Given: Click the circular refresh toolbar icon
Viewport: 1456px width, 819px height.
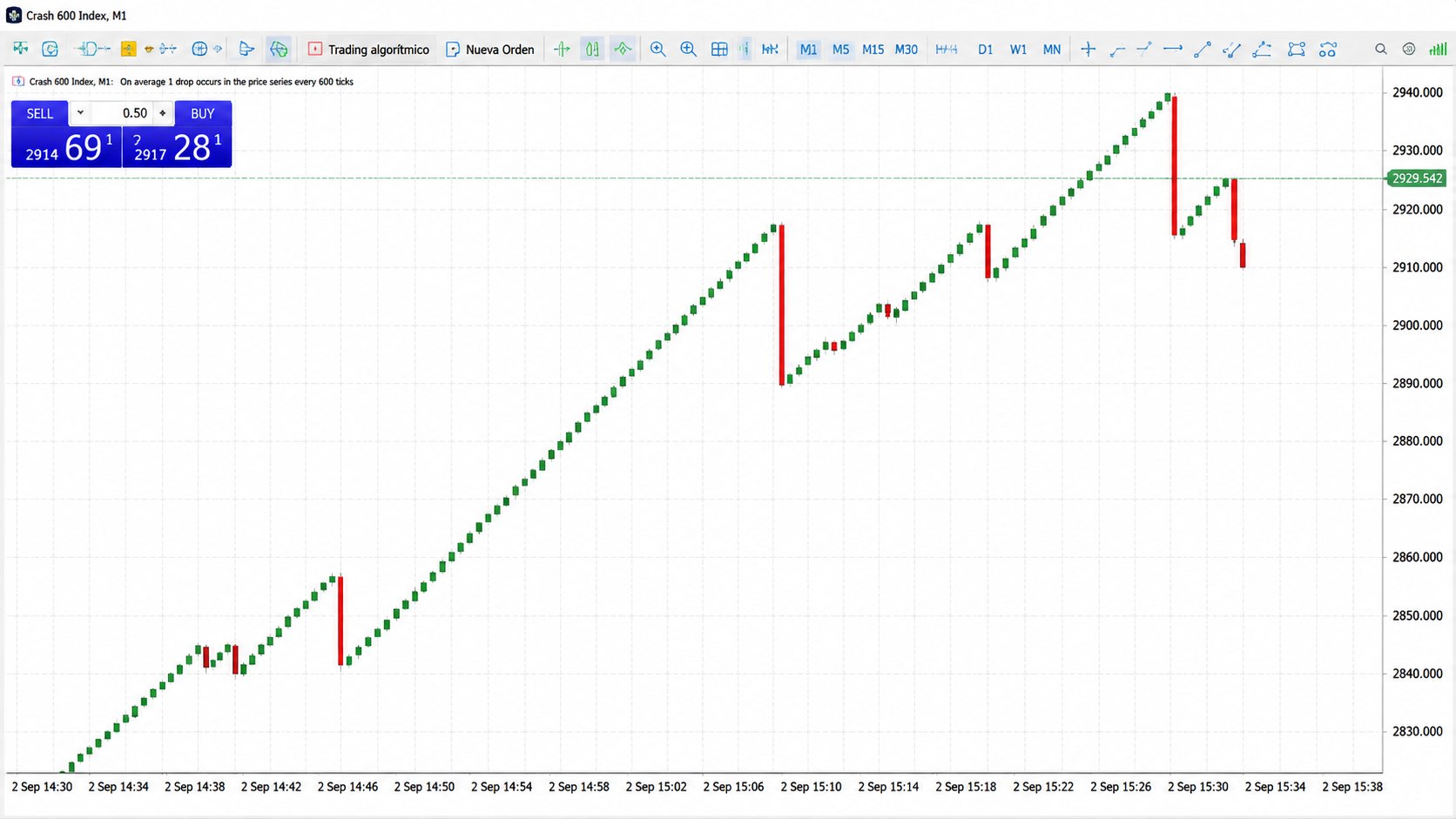Looking at the screenshot, I should [50, 49].
